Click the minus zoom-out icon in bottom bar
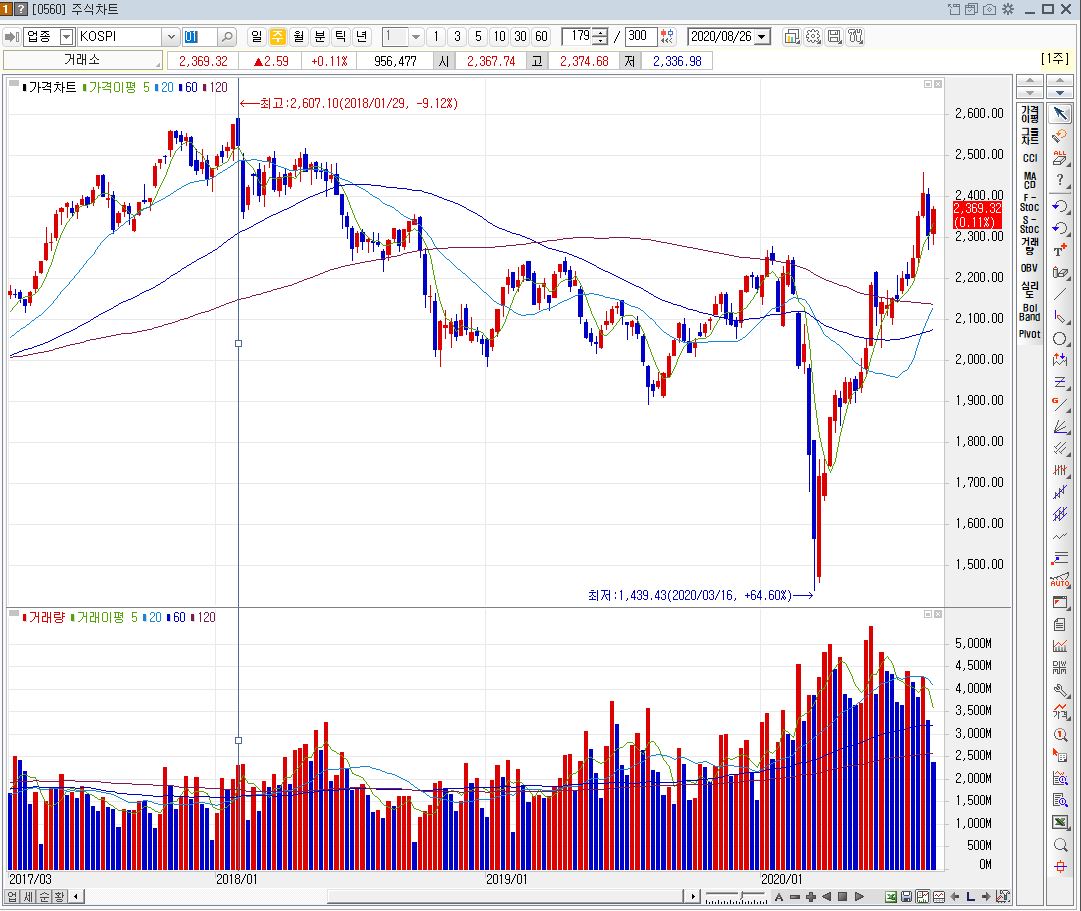This screenshot has height=911, width=1081. 795,897
